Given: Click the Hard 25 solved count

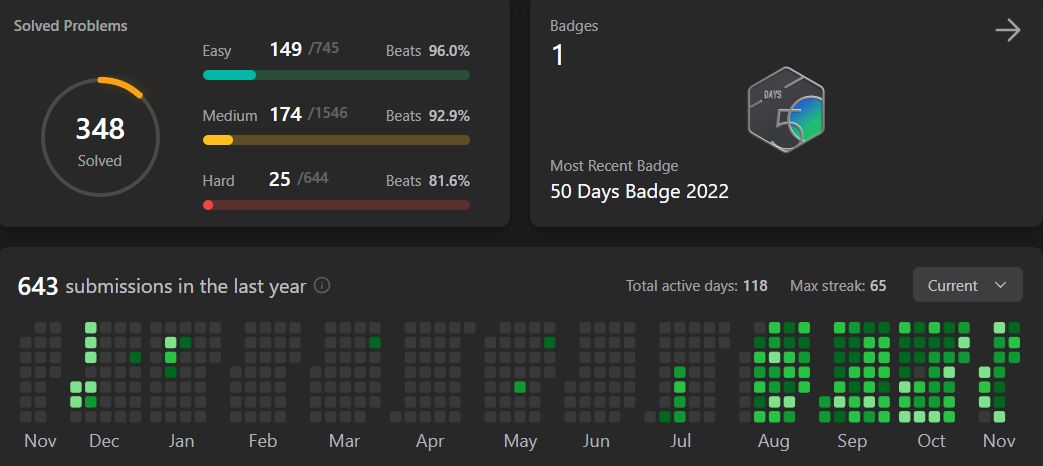Looking at the screenshot, I should [279, 179].
